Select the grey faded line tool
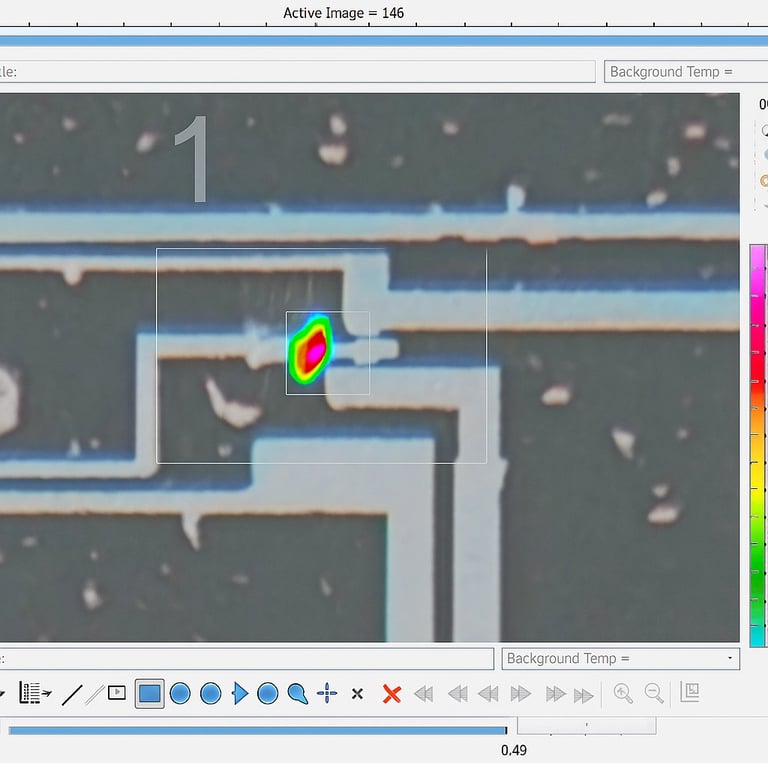The image size is (768, 763). point(95,694)
